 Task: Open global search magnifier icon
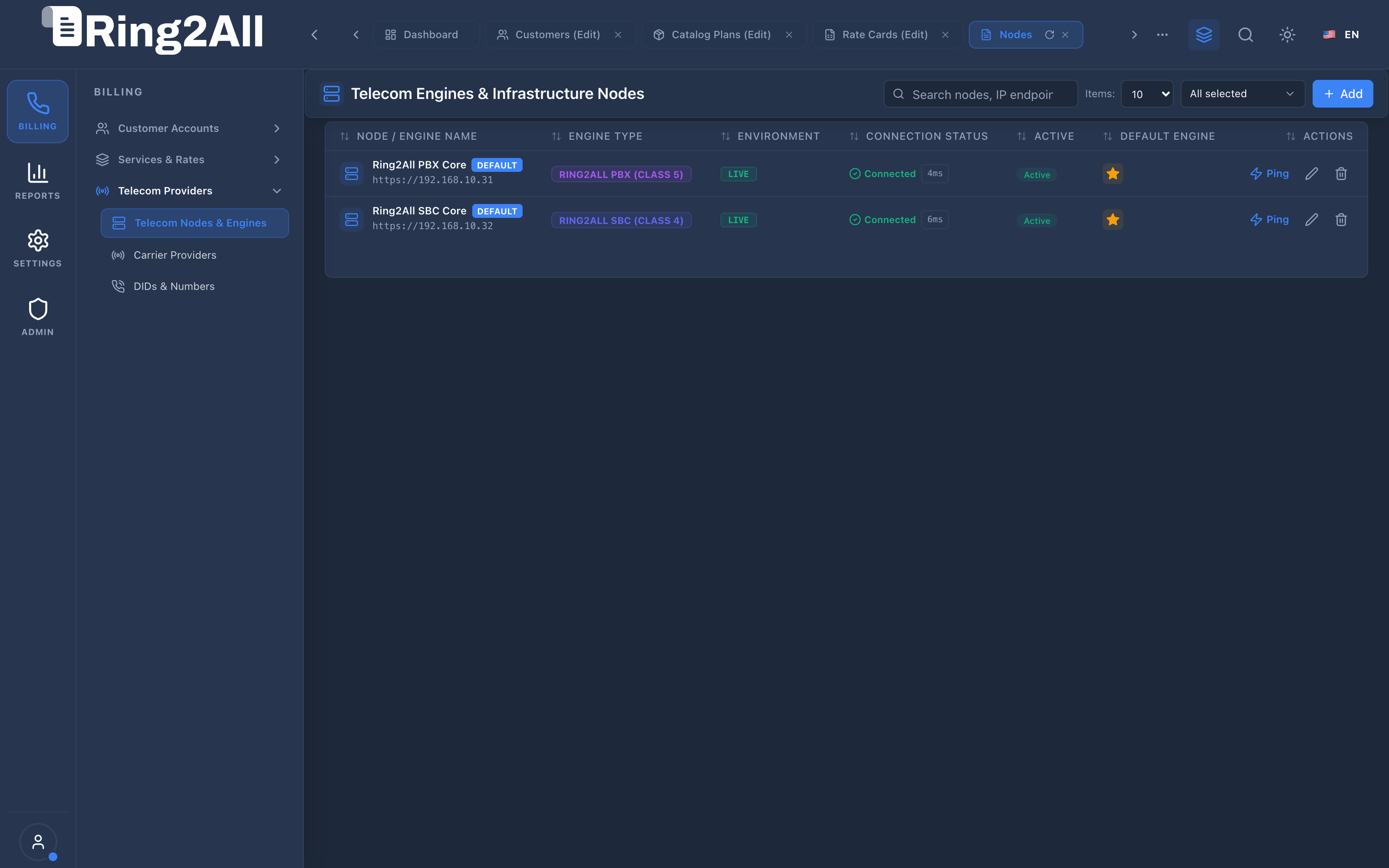(1245, 34)
